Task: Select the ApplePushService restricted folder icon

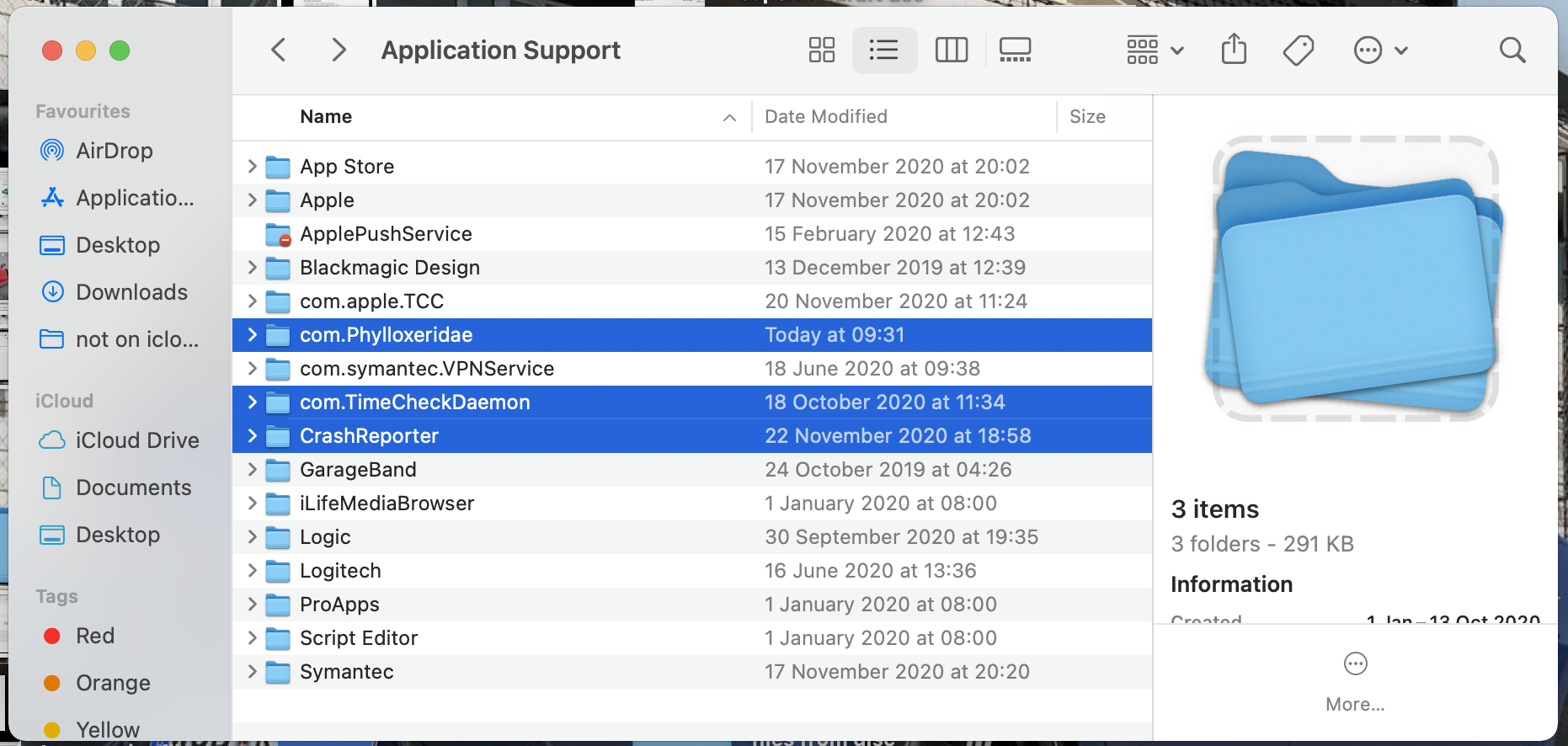Action: (x=278, y=234)
